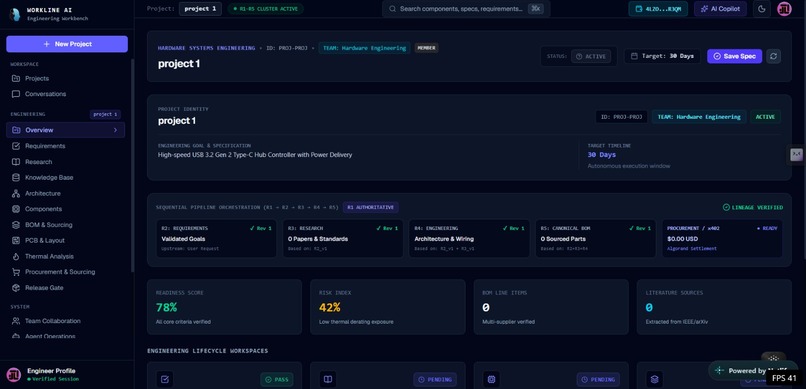Click the PCB & Layout icon
The image size is (806, 389).
pyautogui.click(x=16, y=240)
